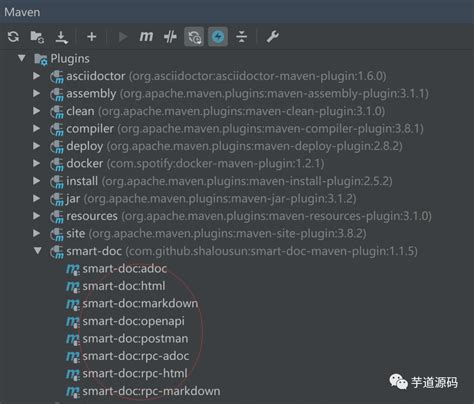
Task: Select the smart-doc:rpc-adoc goal
Action: (x=136, y=356)
